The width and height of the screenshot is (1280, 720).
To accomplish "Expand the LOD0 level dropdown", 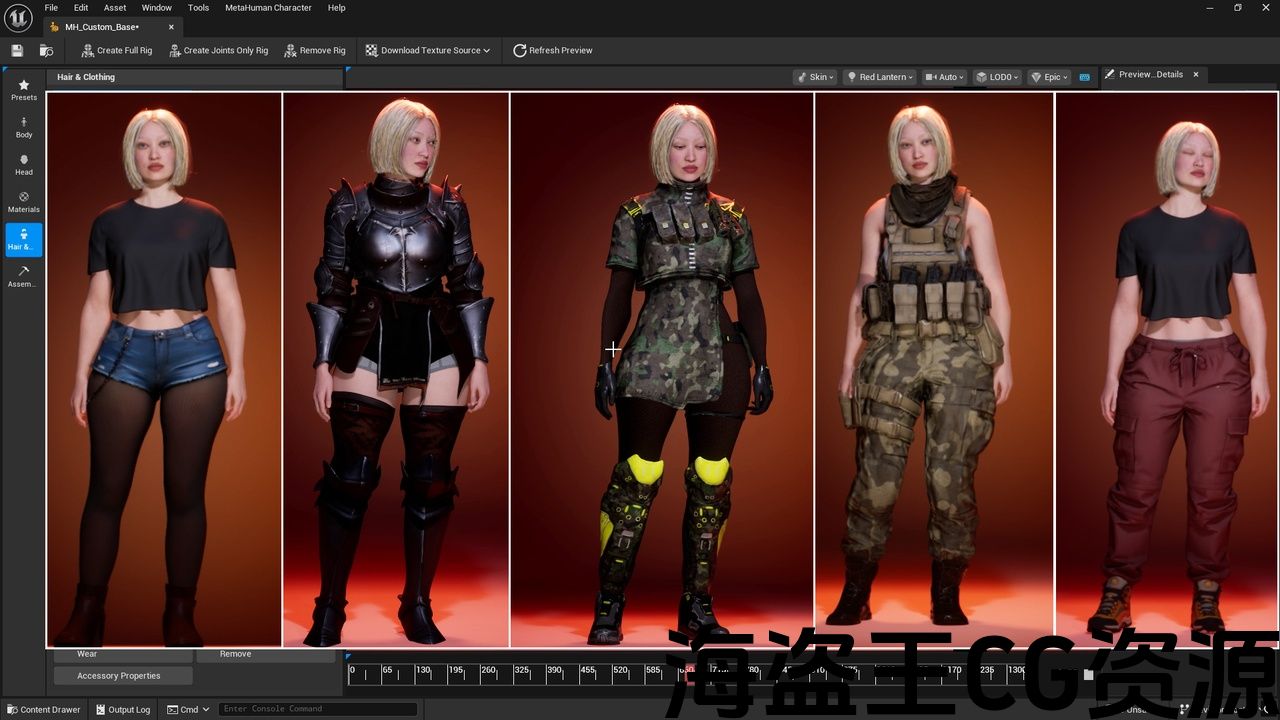I will point(996,77).
